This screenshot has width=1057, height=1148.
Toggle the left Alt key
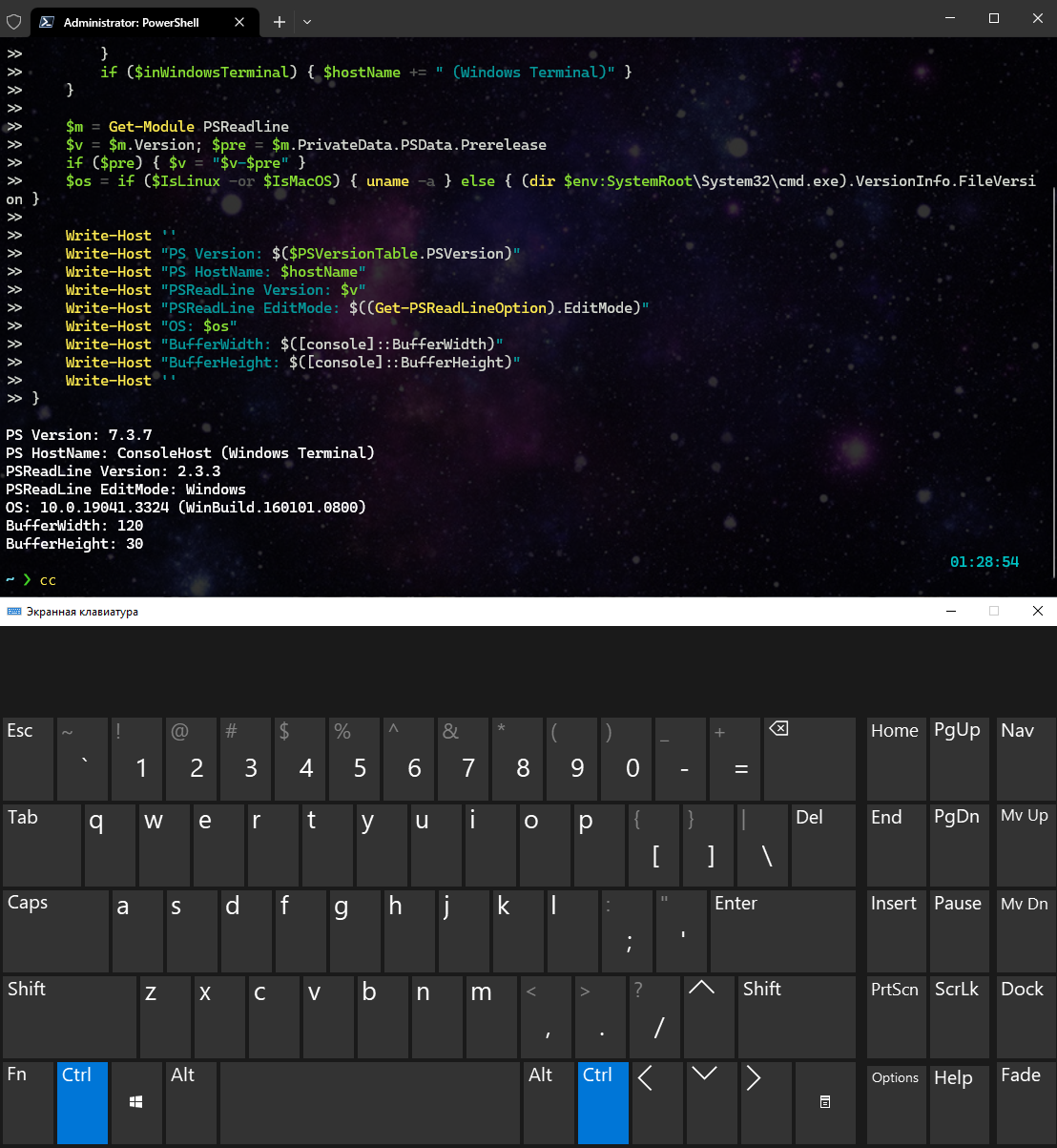[191, 1102]
